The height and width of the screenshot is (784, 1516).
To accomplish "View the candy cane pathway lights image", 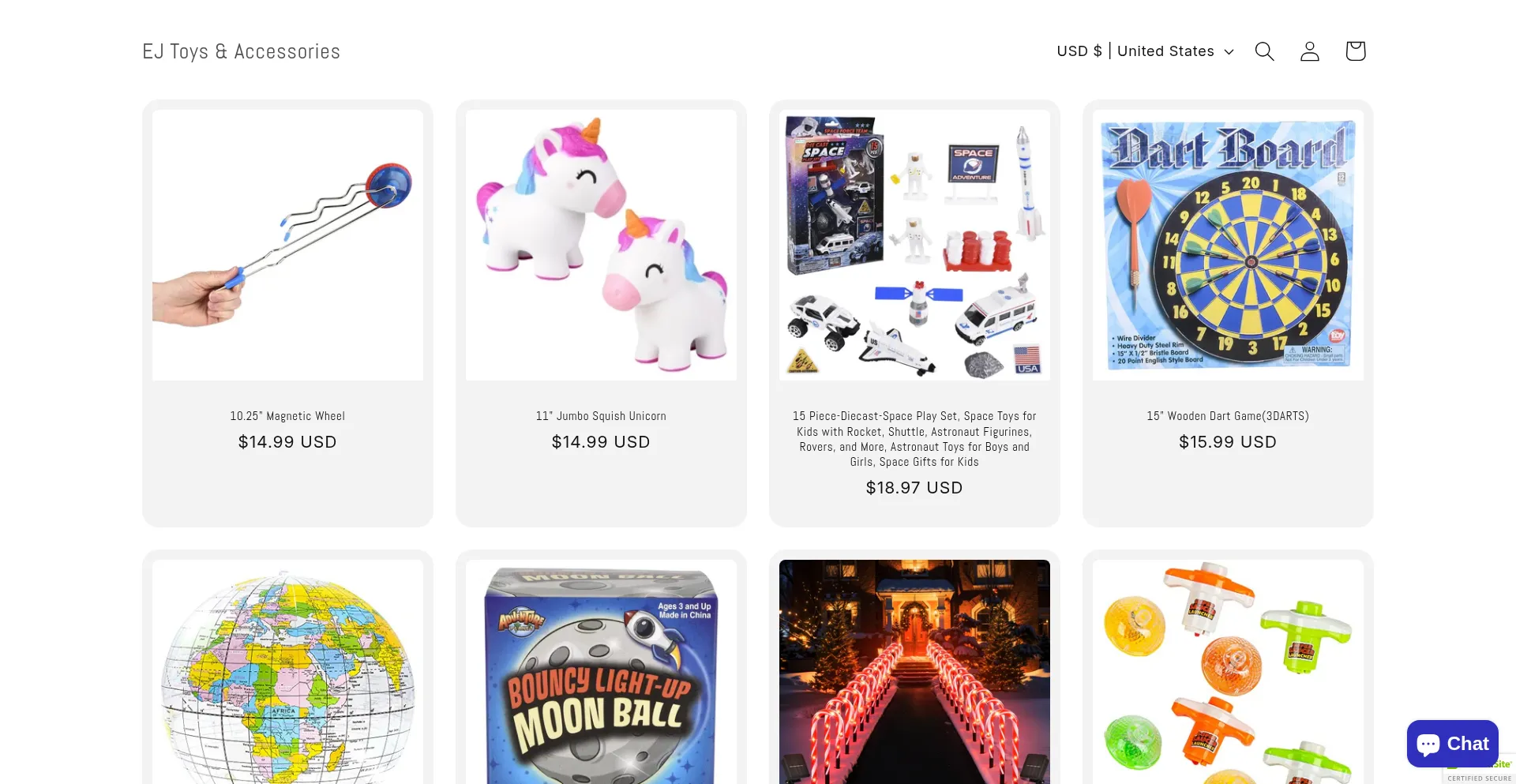I will 914,672.
